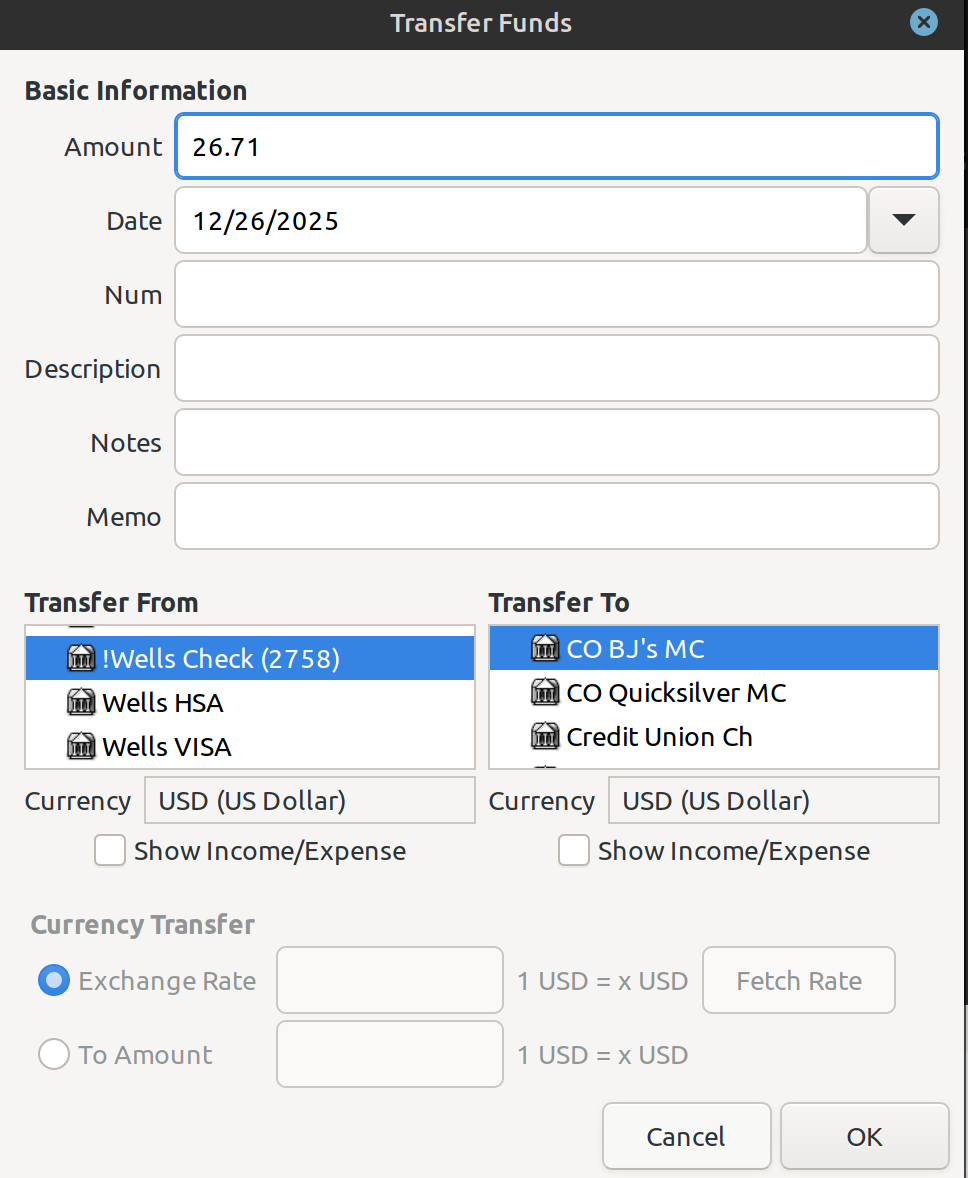The height and width of the screenshot is (1178, 968).
Task: Click the bank icon beside CO Quicksilver MC
Action: 545,693
